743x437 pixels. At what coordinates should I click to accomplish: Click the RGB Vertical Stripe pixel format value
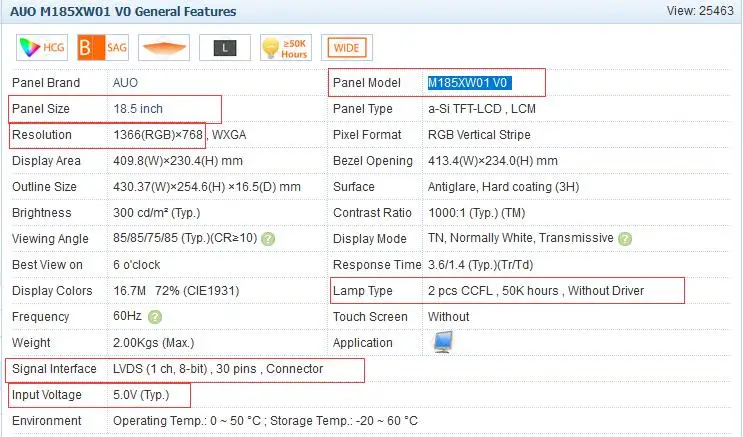(x=479, y=135)
